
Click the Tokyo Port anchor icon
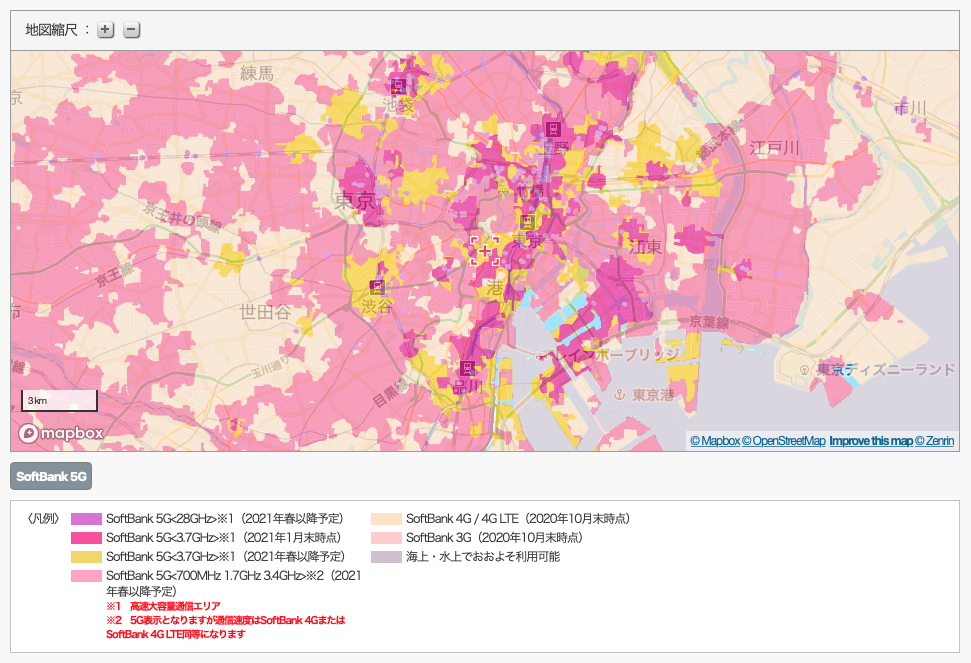[x=619, y=394]
